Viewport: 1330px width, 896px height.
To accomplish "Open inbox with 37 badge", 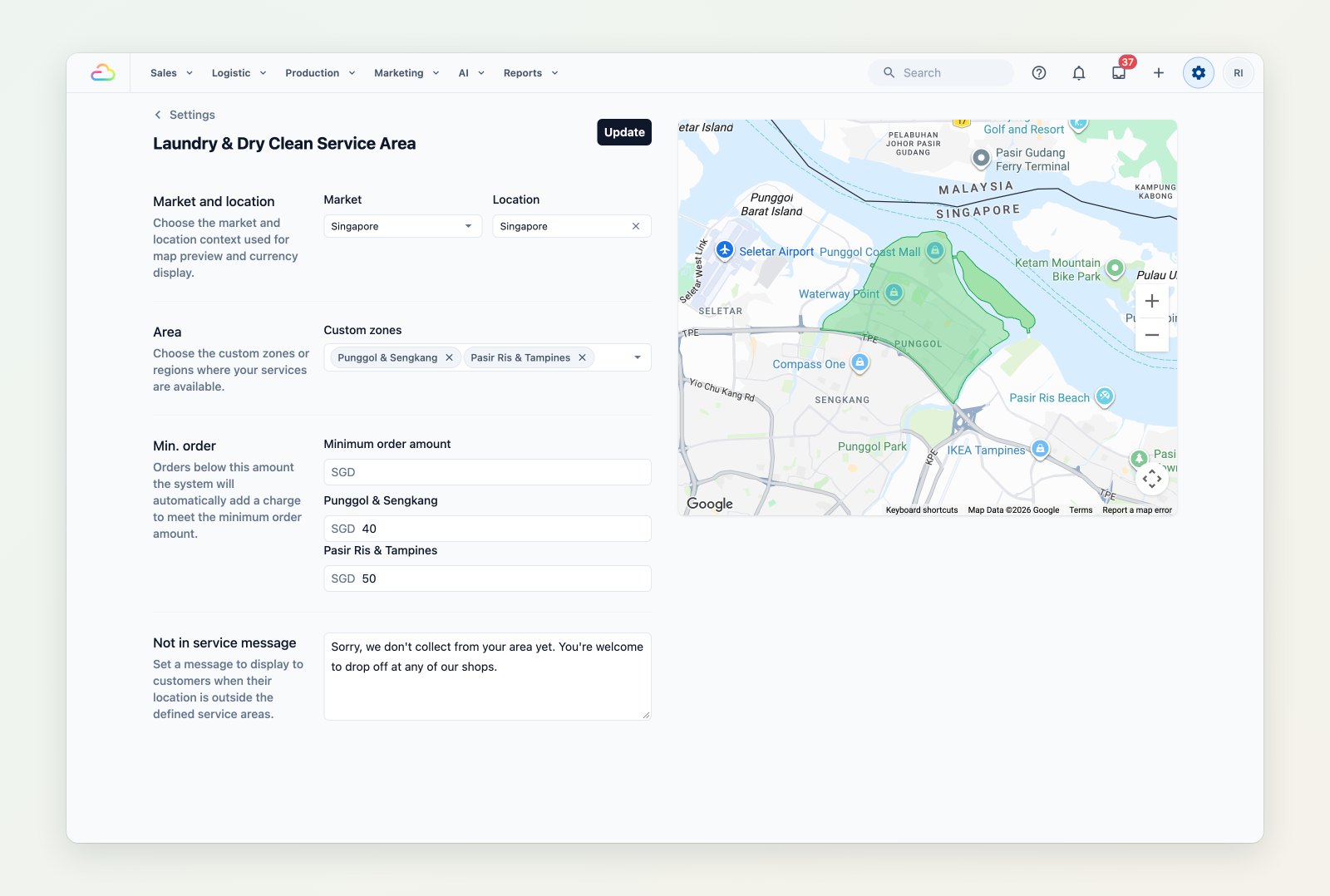I will pyautogui.click(x=1119, y=73).
